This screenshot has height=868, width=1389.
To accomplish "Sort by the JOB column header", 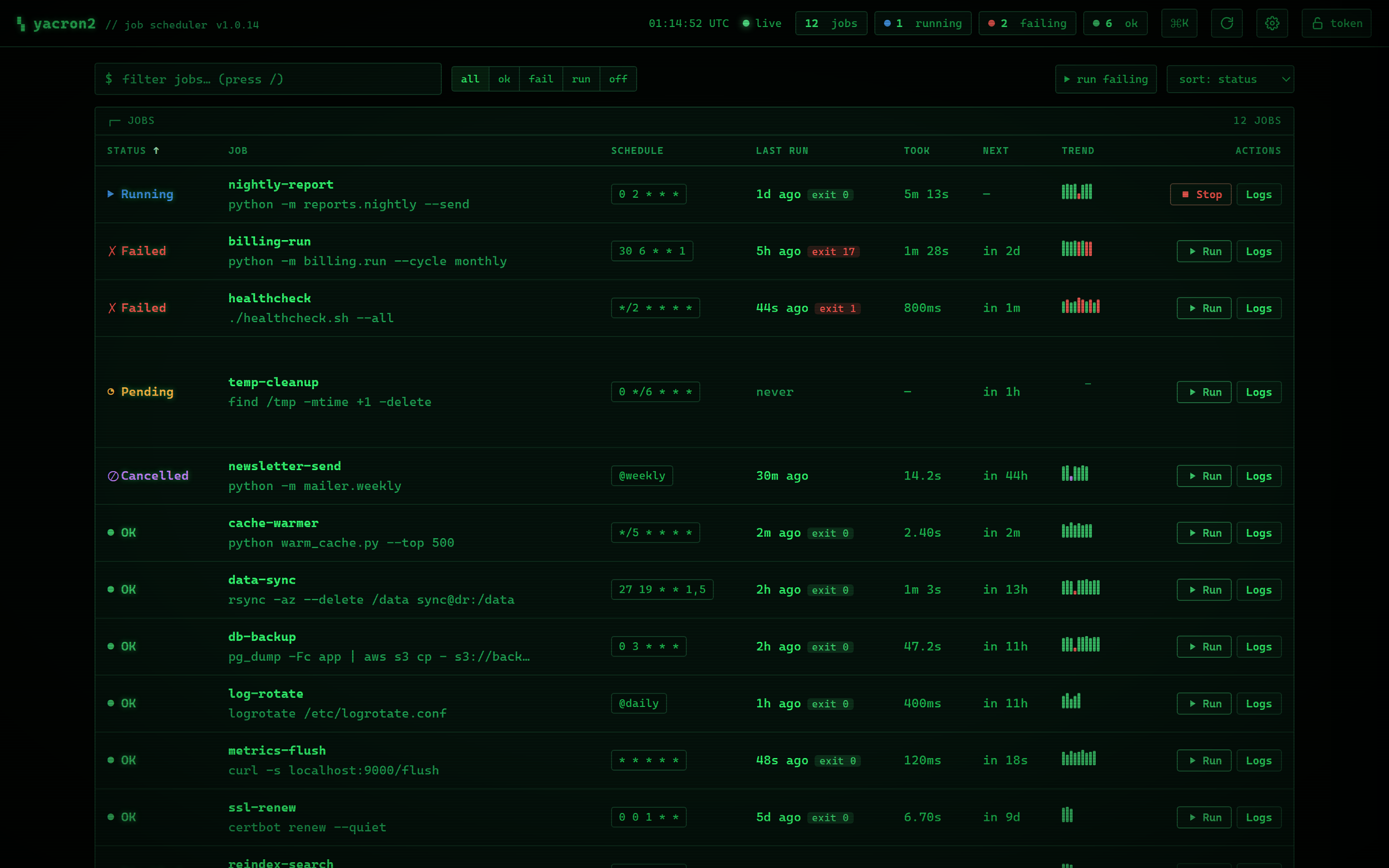I will (x=238, y=150).
